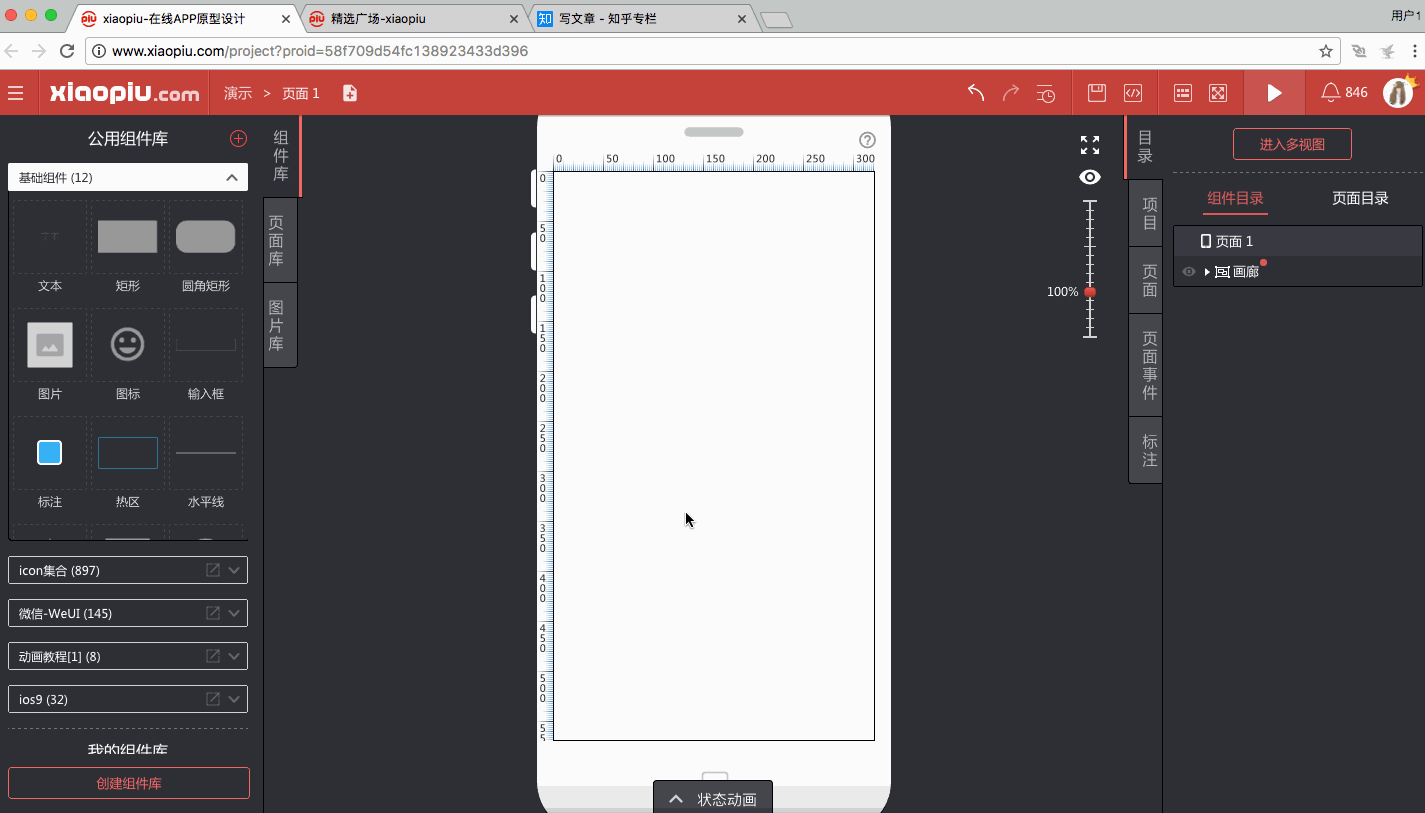
Task: Select the 页面目录 tab
Action: point(1360,198)
